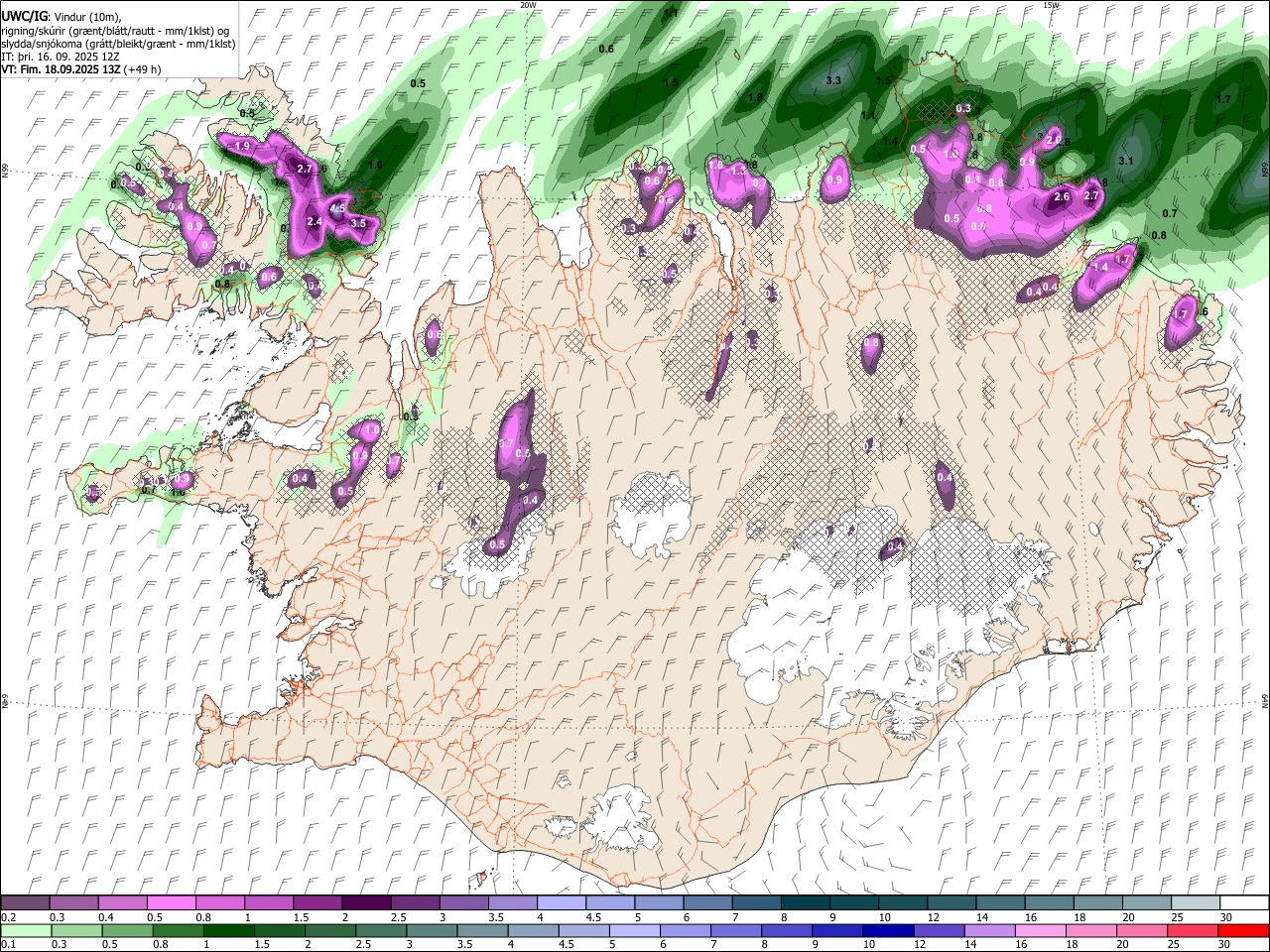The height and width of the screenshot is (952, 1270).
Task: Click the darkest purple swatch between 2 and 2.5
Action: [x=365, y=902]
